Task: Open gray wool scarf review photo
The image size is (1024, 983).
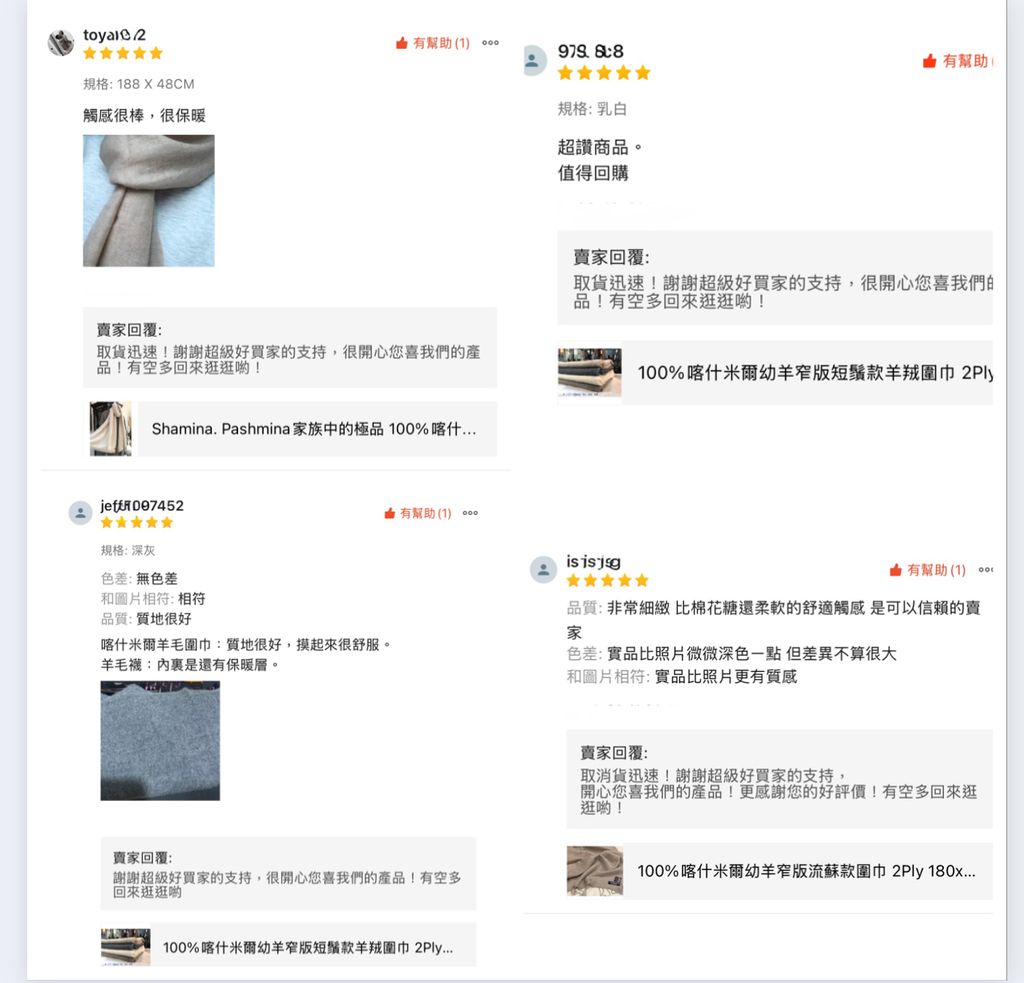Action: 160,741
